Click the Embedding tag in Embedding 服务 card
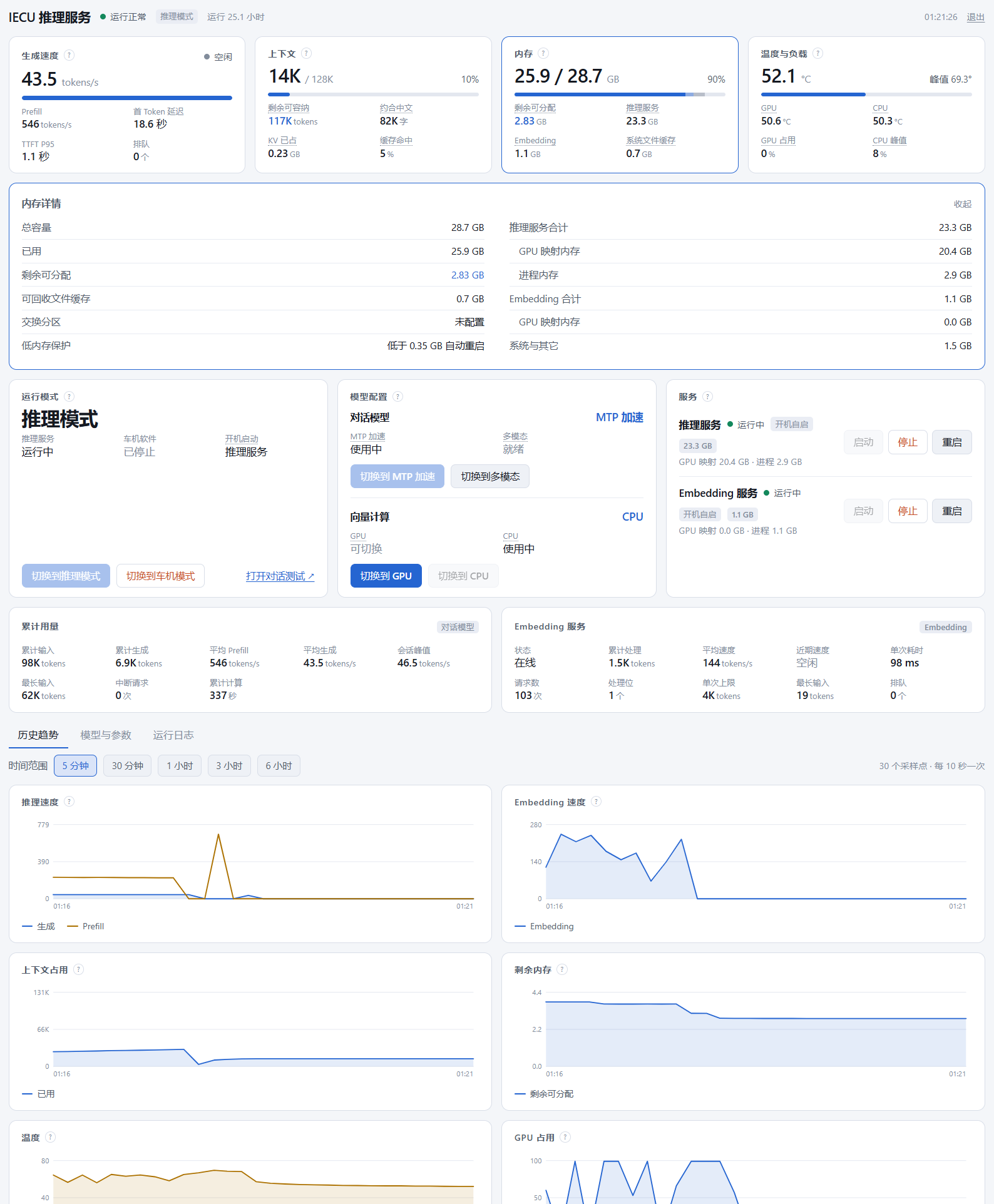The height and width of the screenshot is (1204, 994). click(946, 627)
